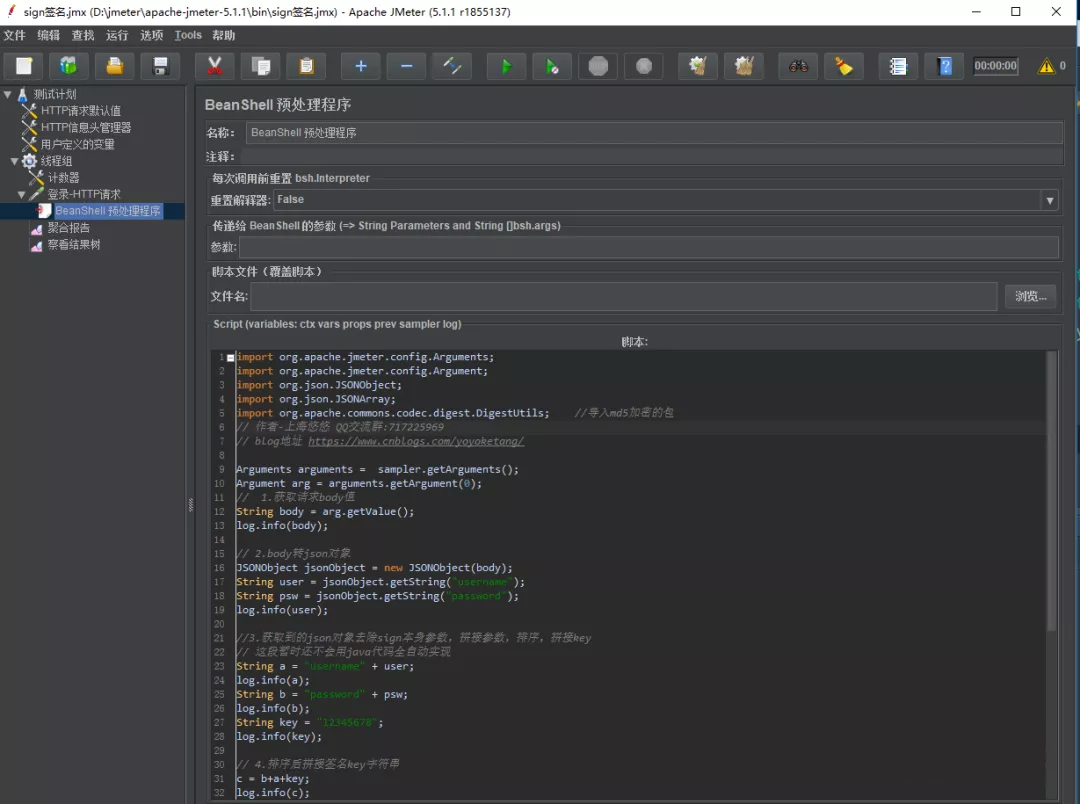
Task: Click script line with String key assignment
Action: pos(309,722)
